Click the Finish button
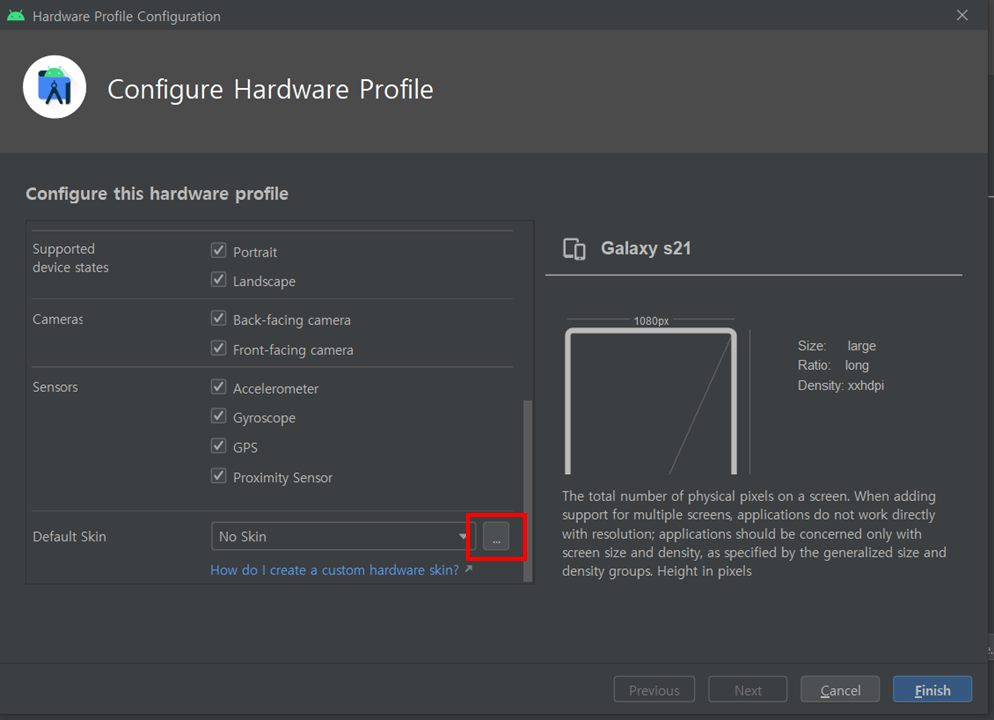Image resolution: width=994 pixels, height=720 pixels. tap(932, 690)
